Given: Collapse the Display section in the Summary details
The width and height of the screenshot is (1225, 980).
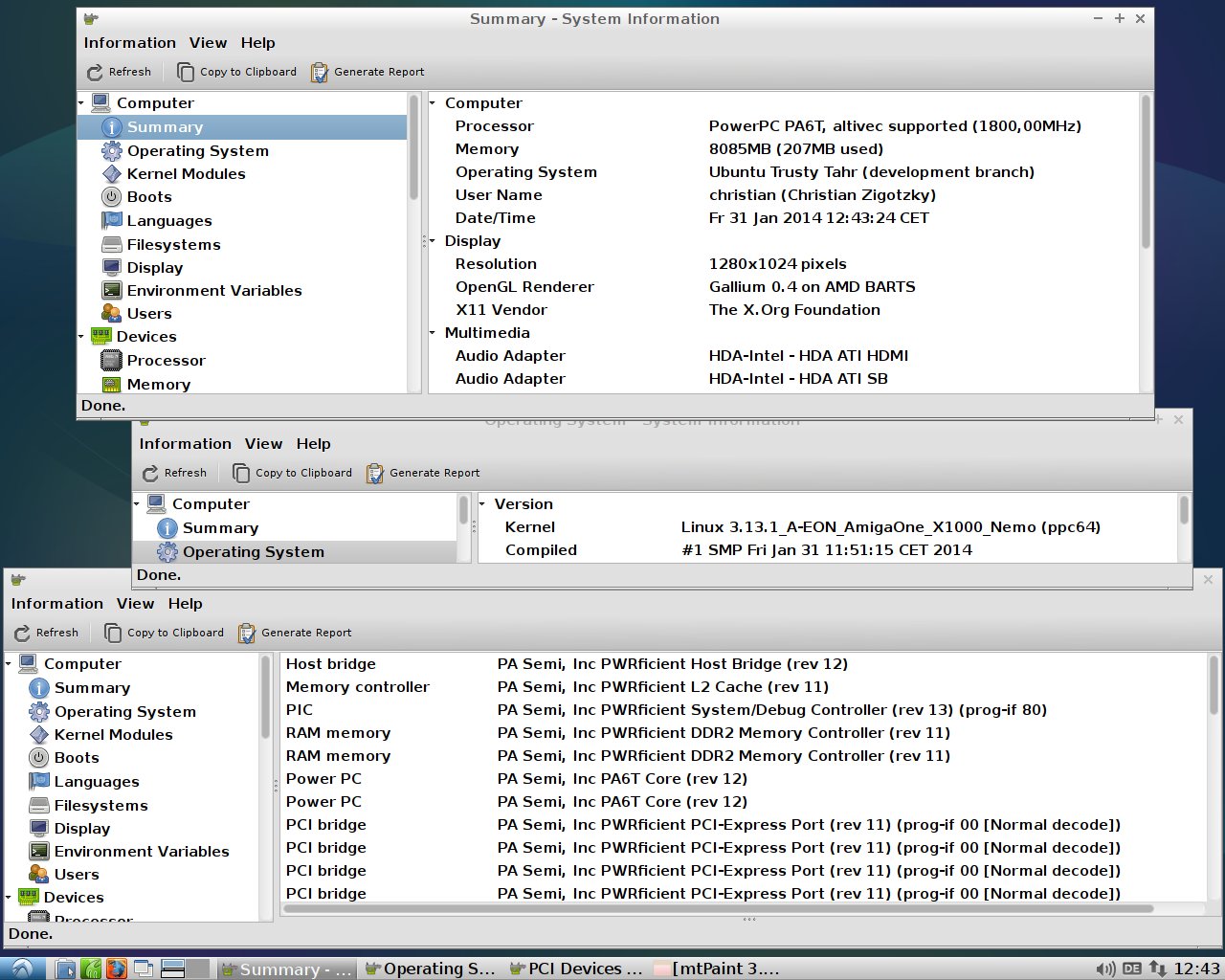Looking at the screenshot, I should 433,241.
